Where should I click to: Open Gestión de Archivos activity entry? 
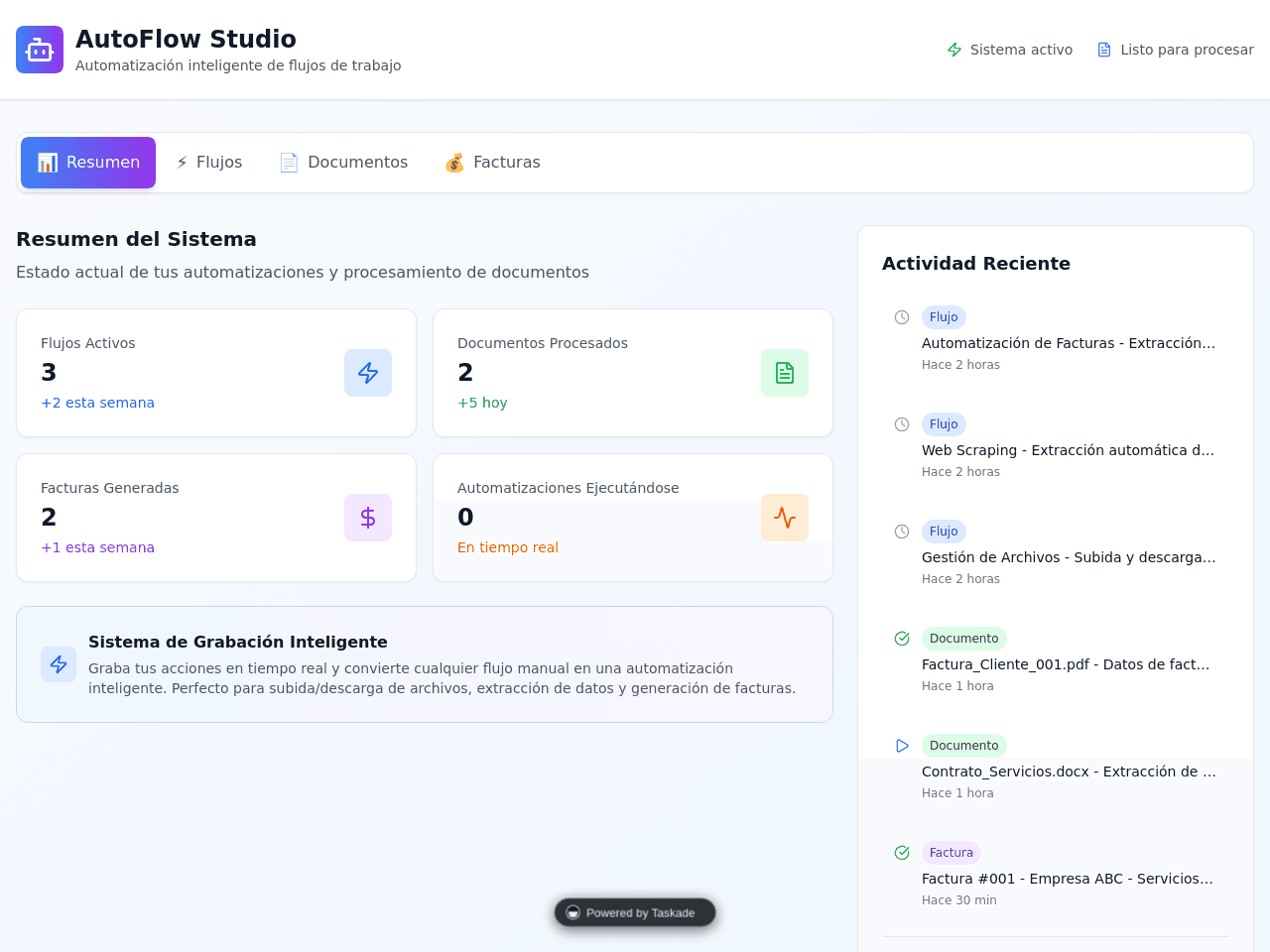click(x=1056, y=553)
